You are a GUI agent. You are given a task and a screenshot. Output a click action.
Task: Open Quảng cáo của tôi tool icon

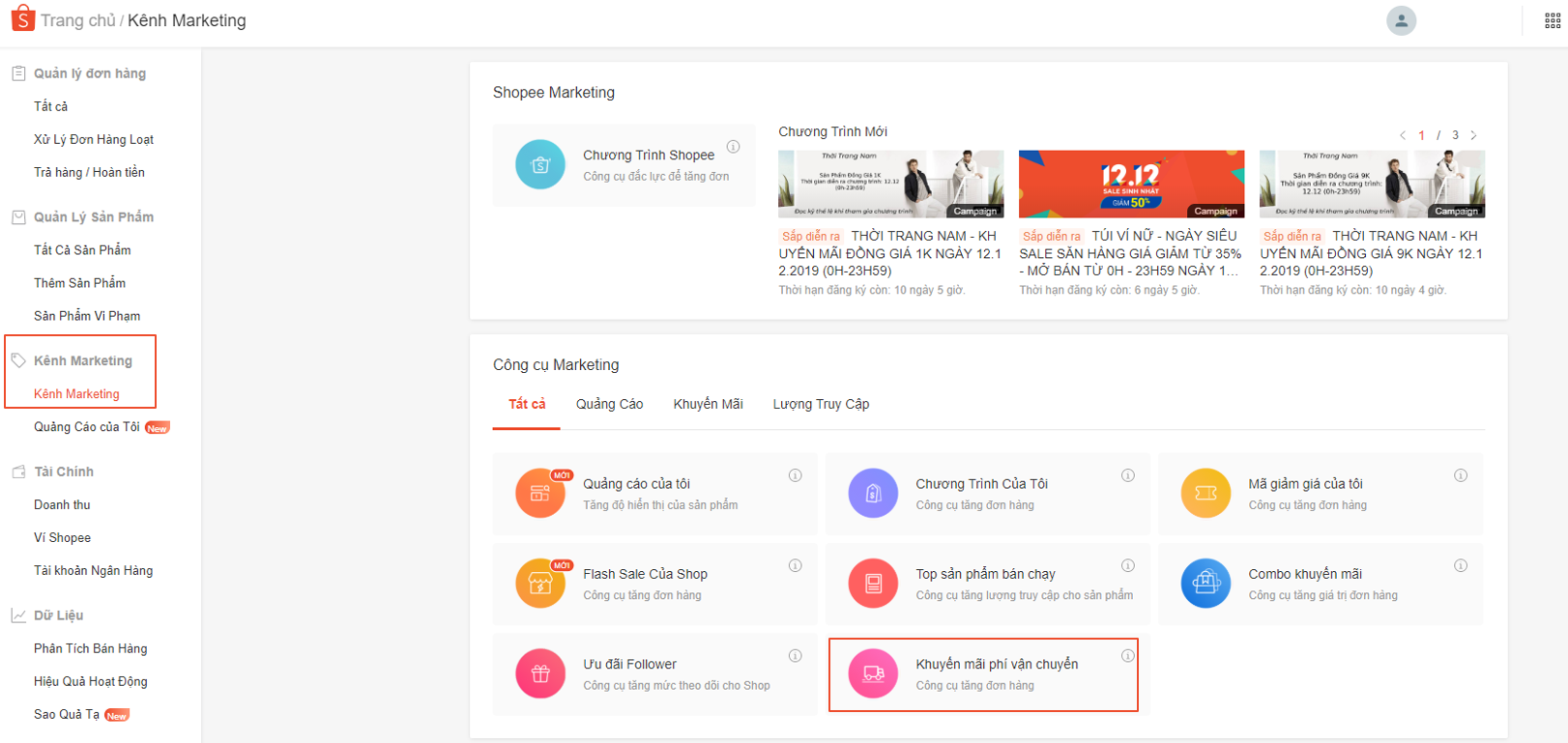click(540, 494)
